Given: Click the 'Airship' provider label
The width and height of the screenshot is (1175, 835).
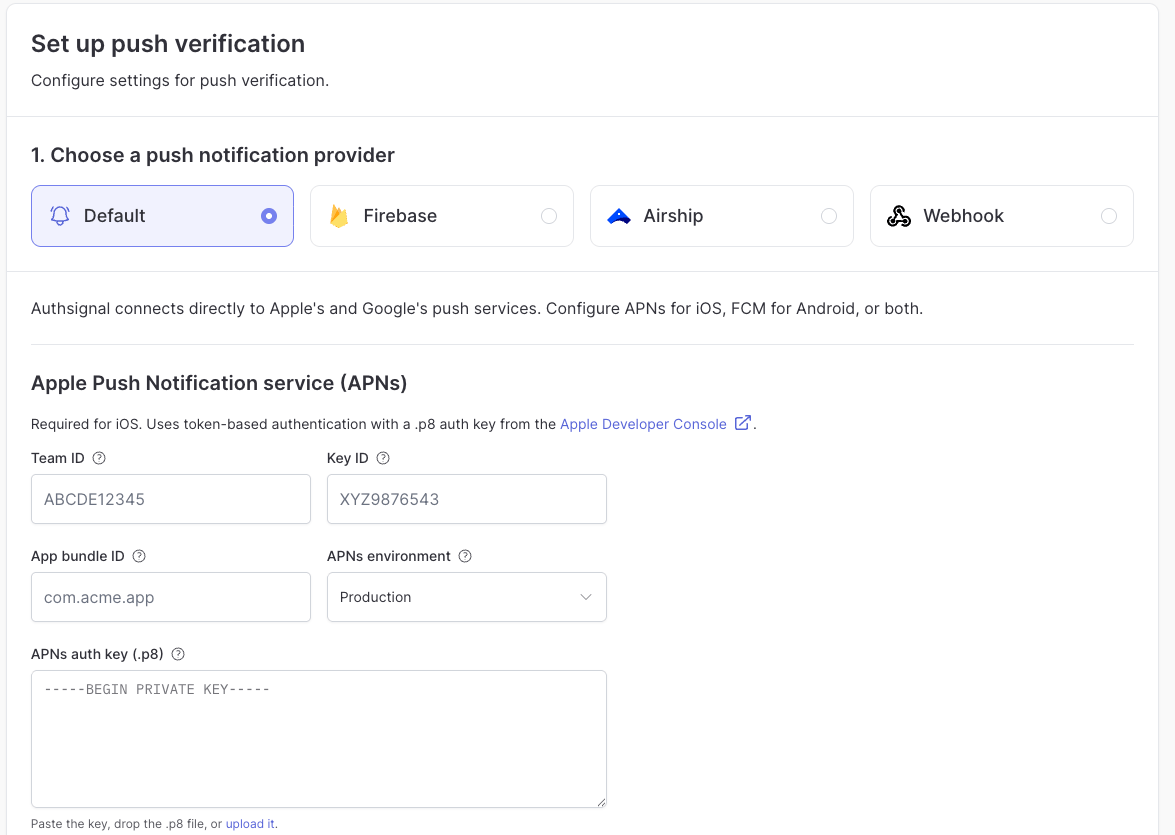Looking at the screenshot, I should pos(673,216).
